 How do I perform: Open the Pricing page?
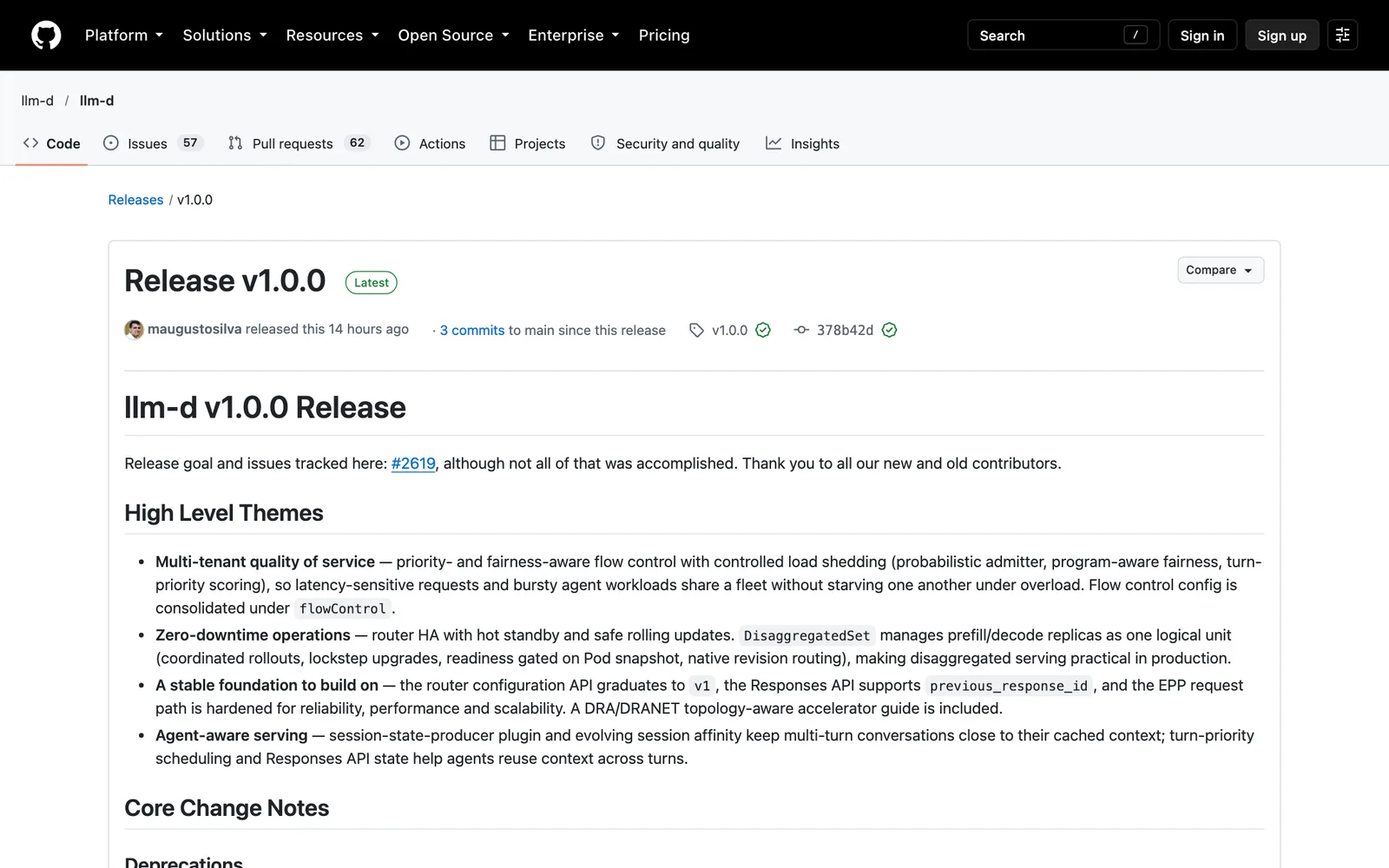tap(664, 36)
